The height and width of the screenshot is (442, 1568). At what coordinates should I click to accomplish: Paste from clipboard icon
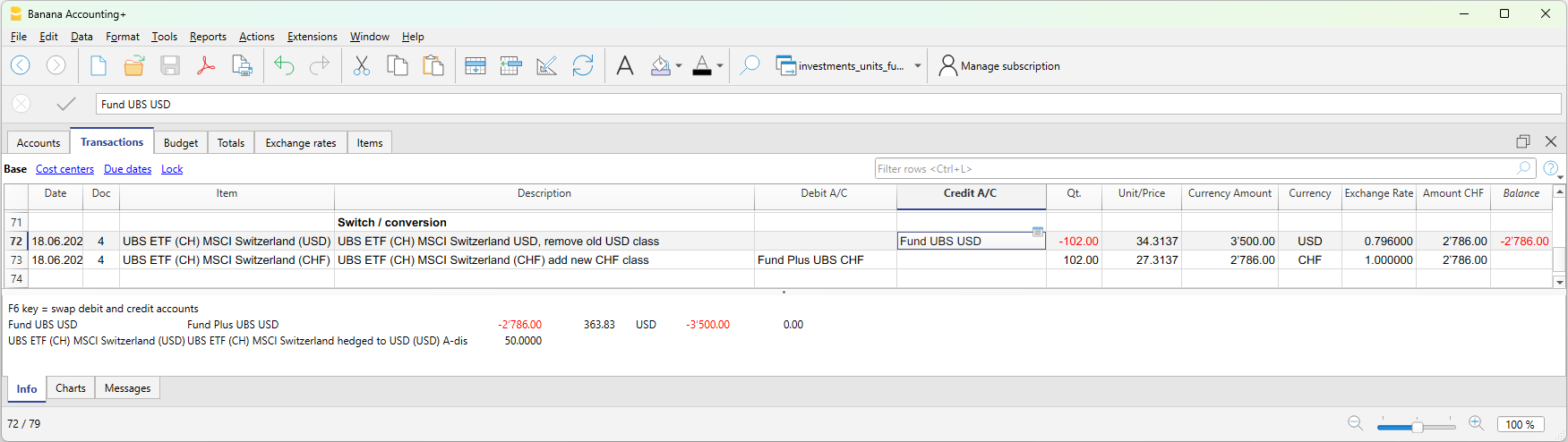coord(433,65)
